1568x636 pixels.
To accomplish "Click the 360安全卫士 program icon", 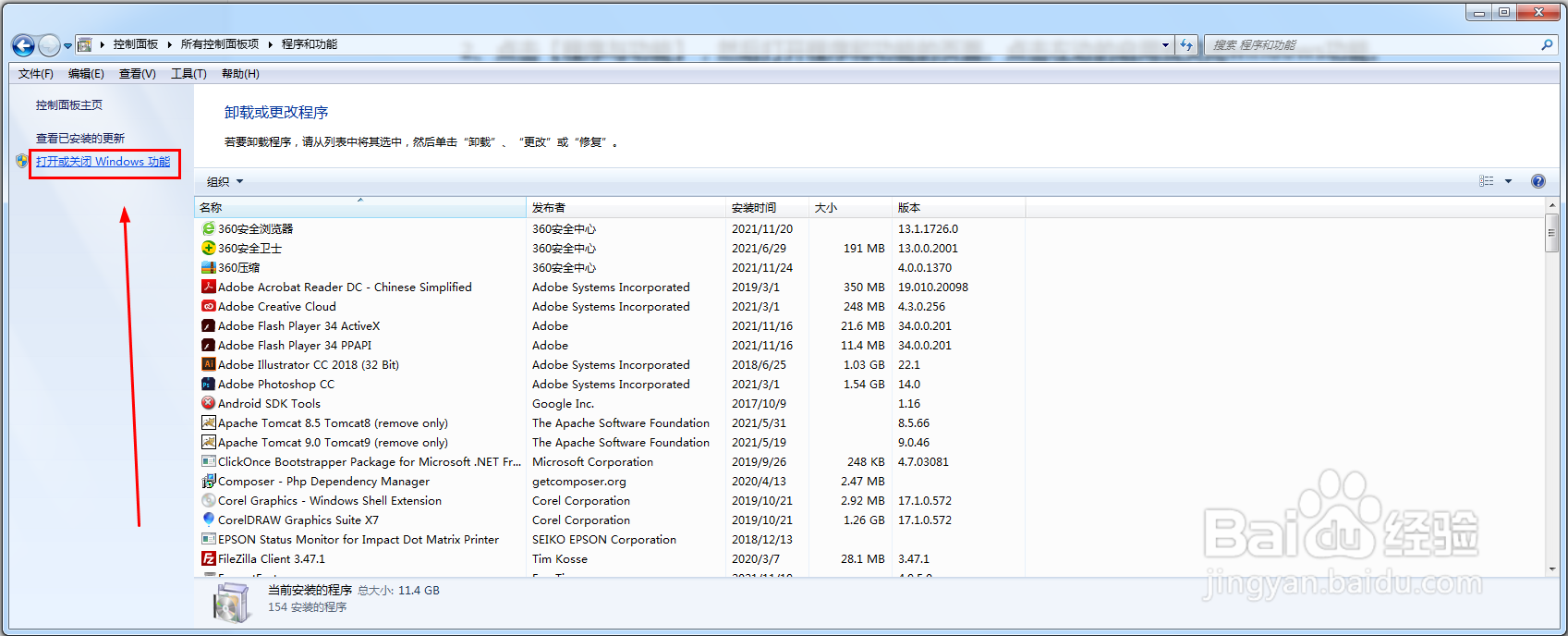I will tap(209, 248).
